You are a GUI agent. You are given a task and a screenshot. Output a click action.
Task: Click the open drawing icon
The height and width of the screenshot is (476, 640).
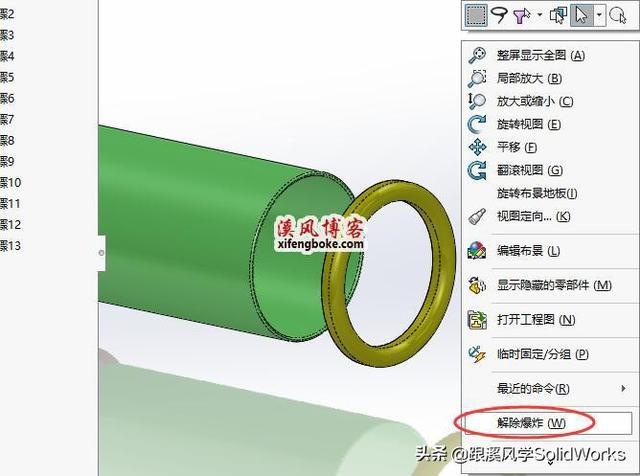pos(477,320)
